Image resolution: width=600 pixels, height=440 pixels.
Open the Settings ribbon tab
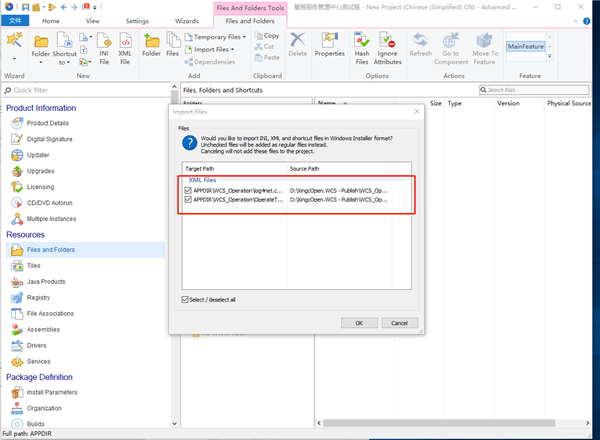tap(137, 20)
